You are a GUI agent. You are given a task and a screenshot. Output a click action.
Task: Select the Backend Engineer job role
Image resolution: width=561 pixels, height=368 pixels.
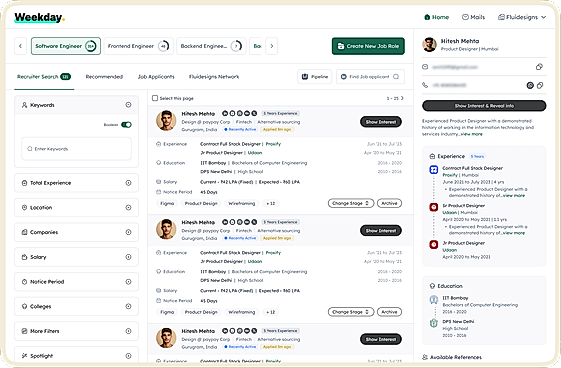pos(211,46)
